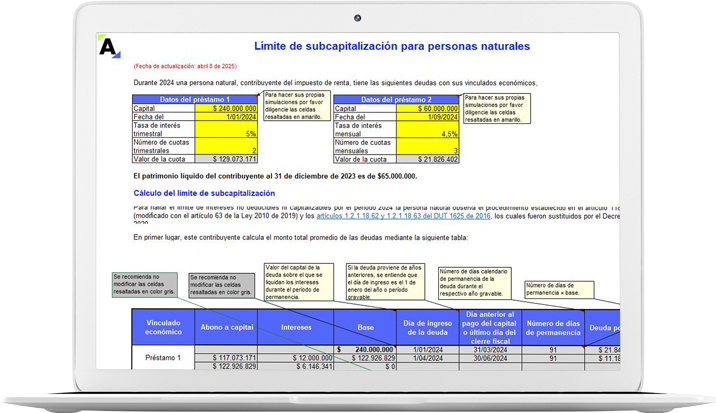Click the yellow 4,5% monthly interest cell
Screen dimensions: 716x413
pos(427,129)
